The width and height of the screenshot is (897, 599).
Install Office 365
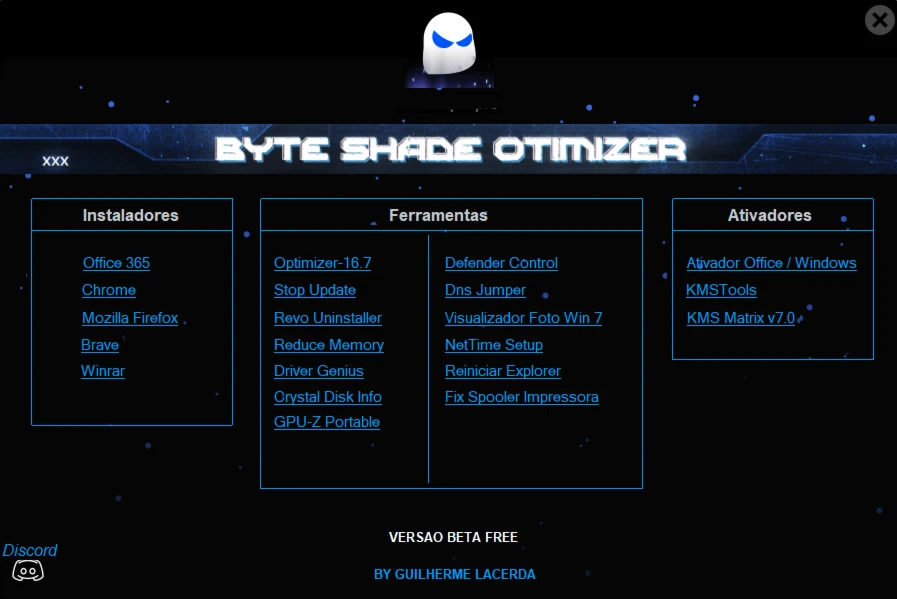tap(117, 263)
